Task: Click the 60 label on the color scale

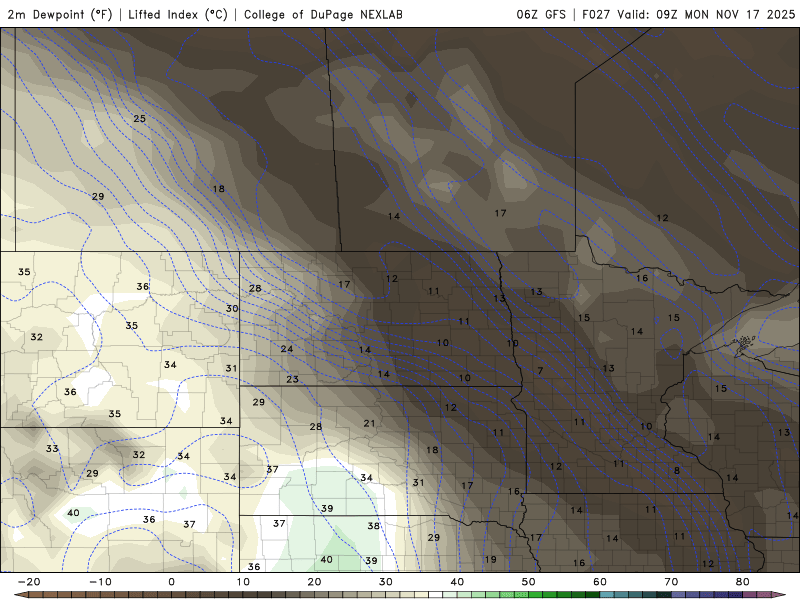Action: point(600,582)
